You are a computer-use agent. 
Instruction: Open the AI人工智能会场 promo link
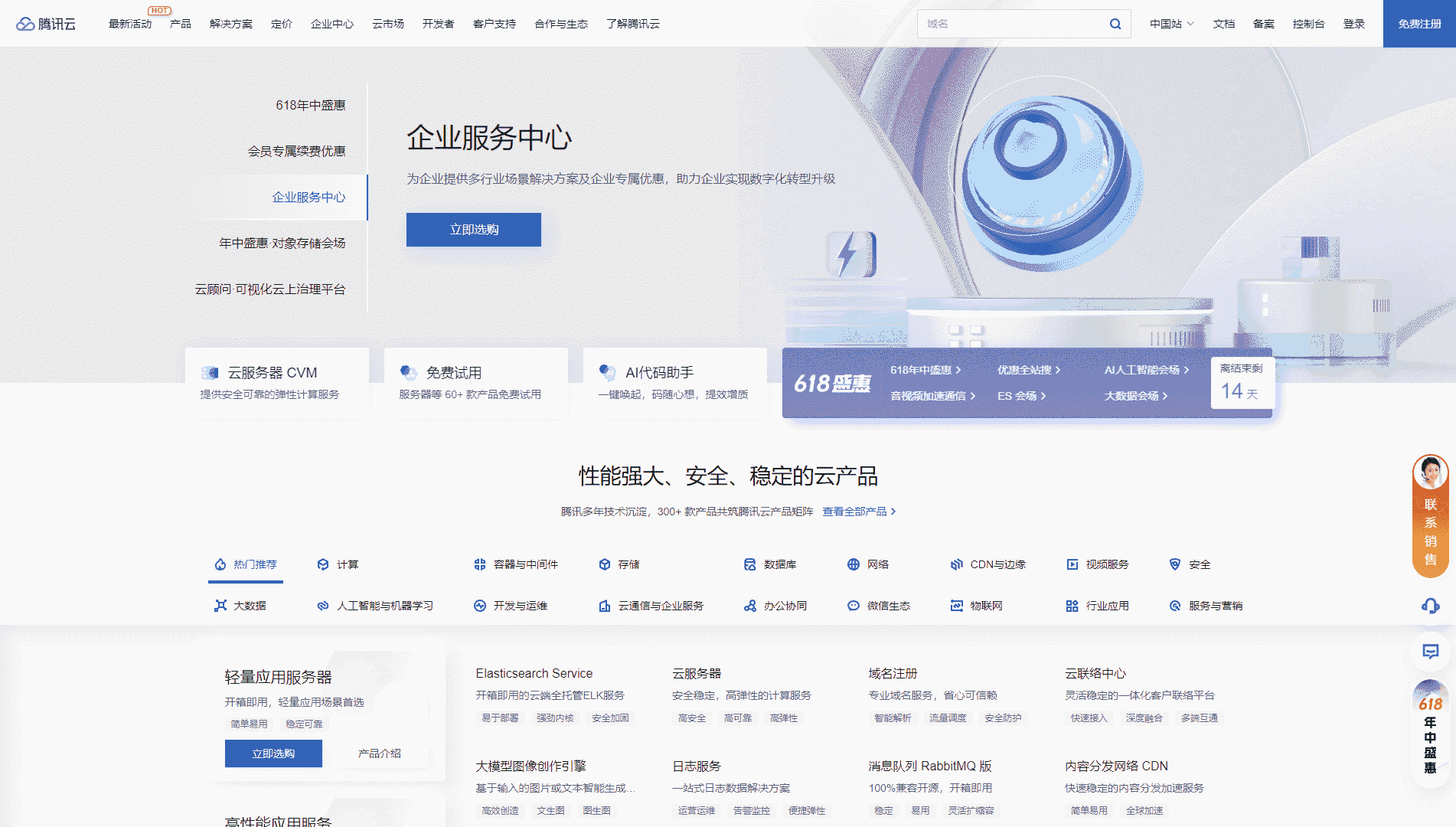click(x=1146, y=370)
